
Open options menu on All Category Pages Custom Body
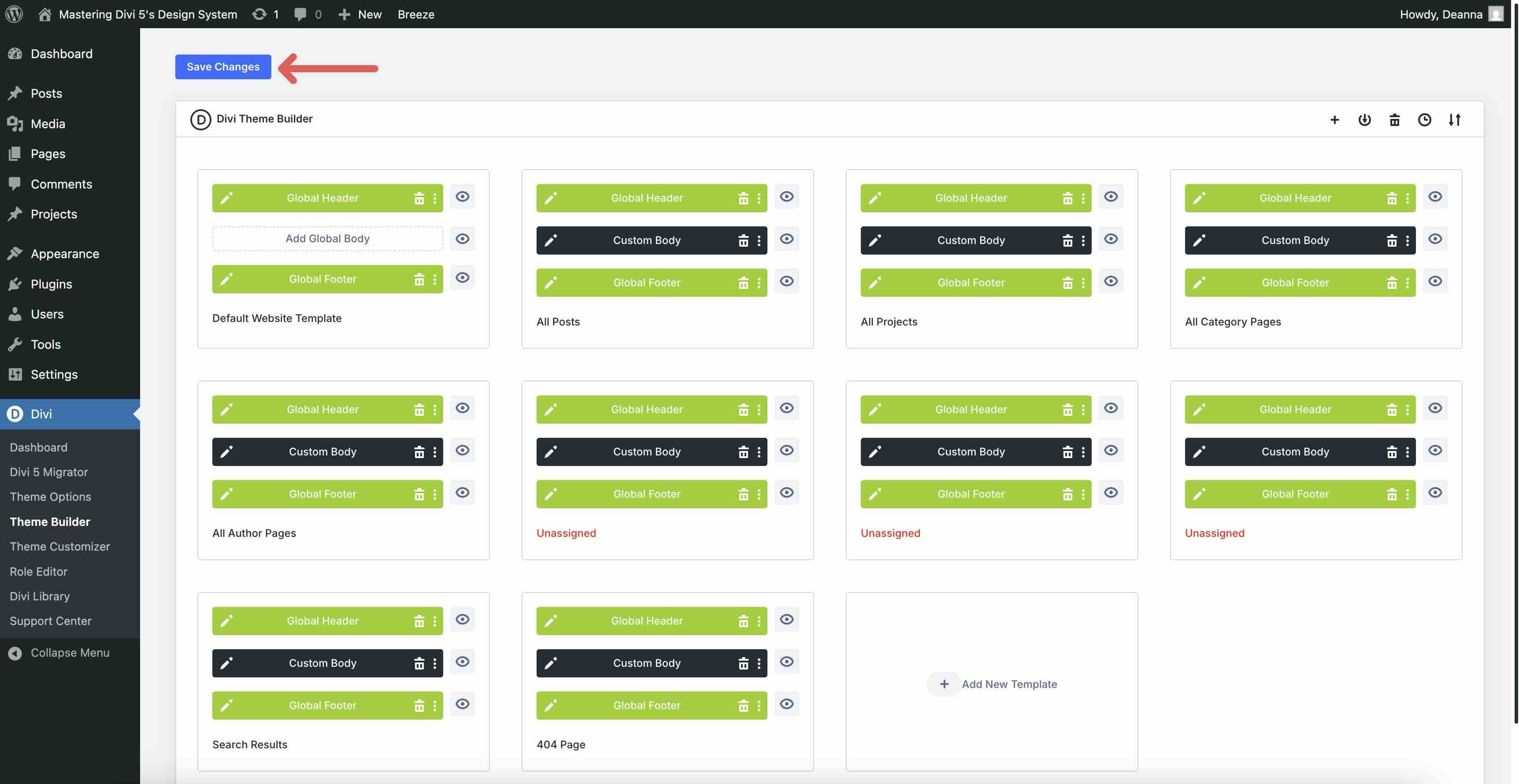coord(1408,240)
